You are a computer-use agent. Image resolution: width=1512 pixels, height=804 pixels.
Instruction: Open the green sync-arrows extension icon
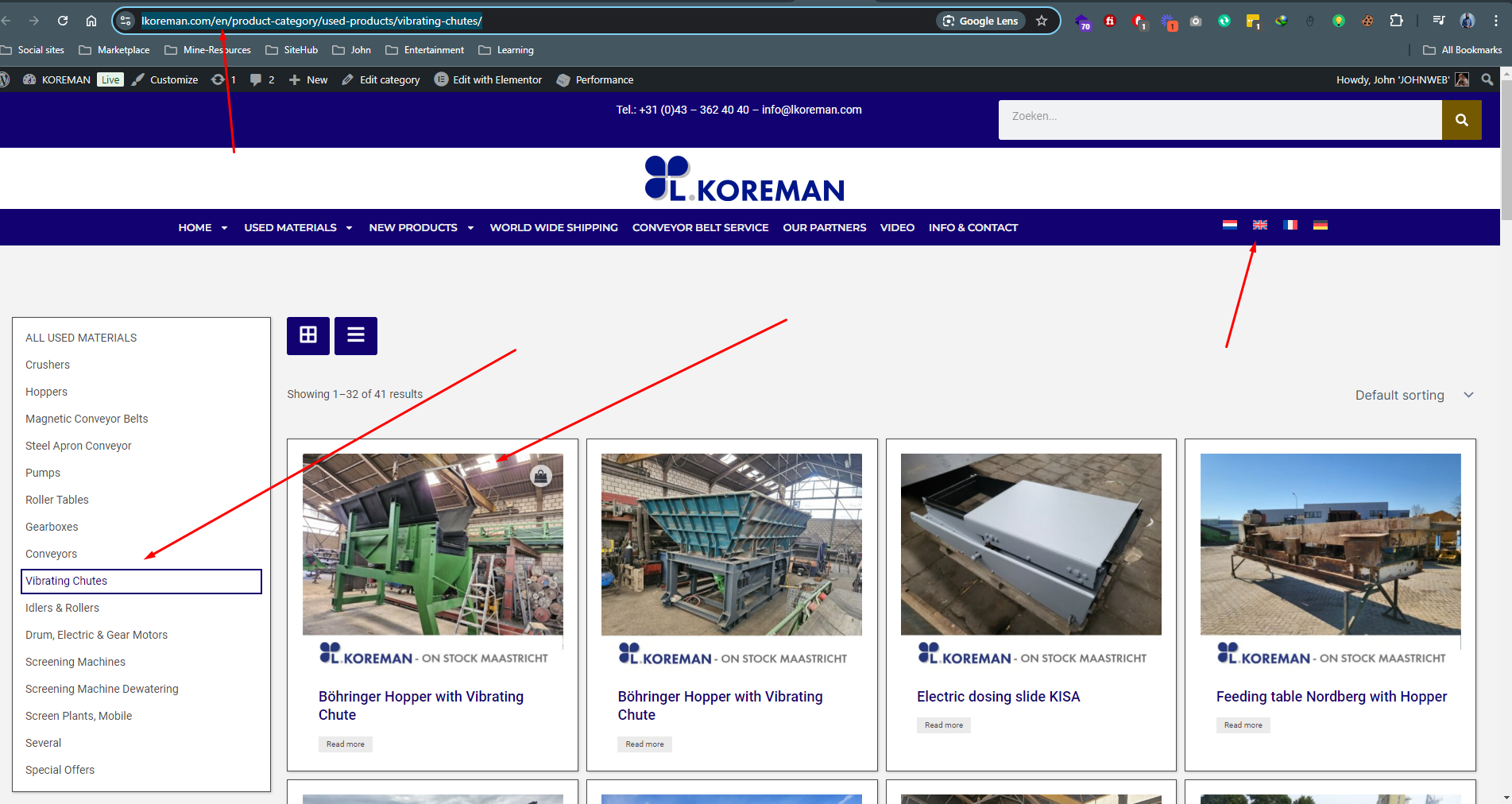(x=1224, y=21)
